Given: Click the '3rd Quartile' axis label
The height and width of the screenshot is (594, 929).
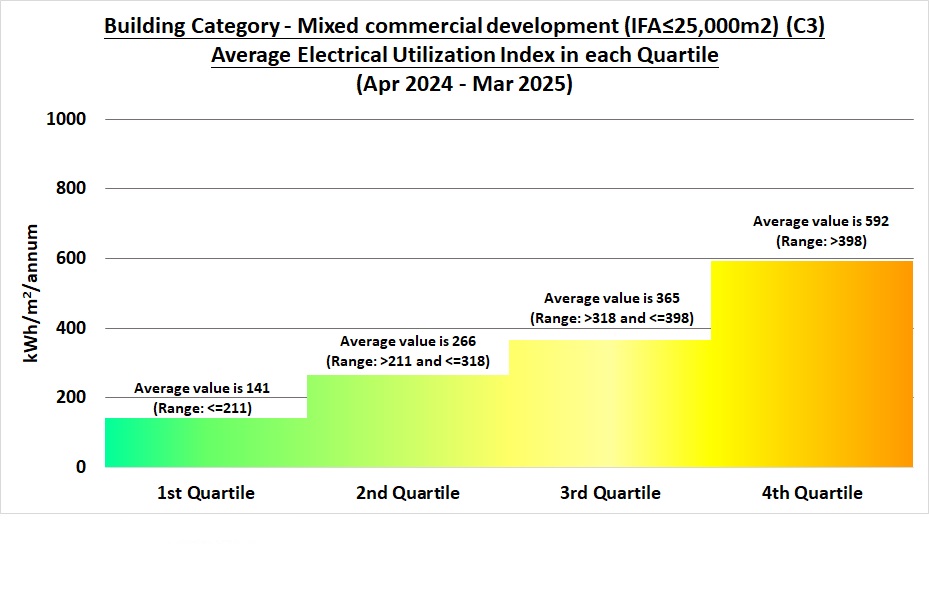Looking at the screenshot, I should 610,492.
